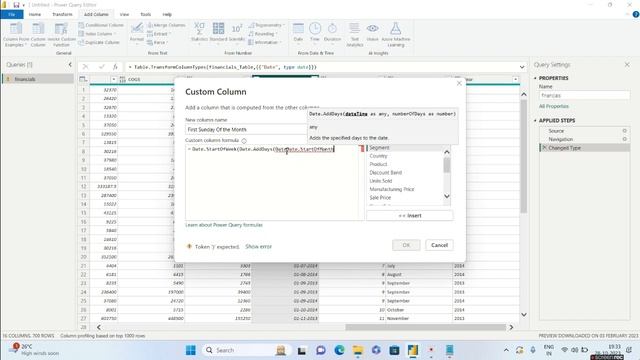Click the New column name field
The width and height of the screenshot is (640, 360).
pos(247,129)
